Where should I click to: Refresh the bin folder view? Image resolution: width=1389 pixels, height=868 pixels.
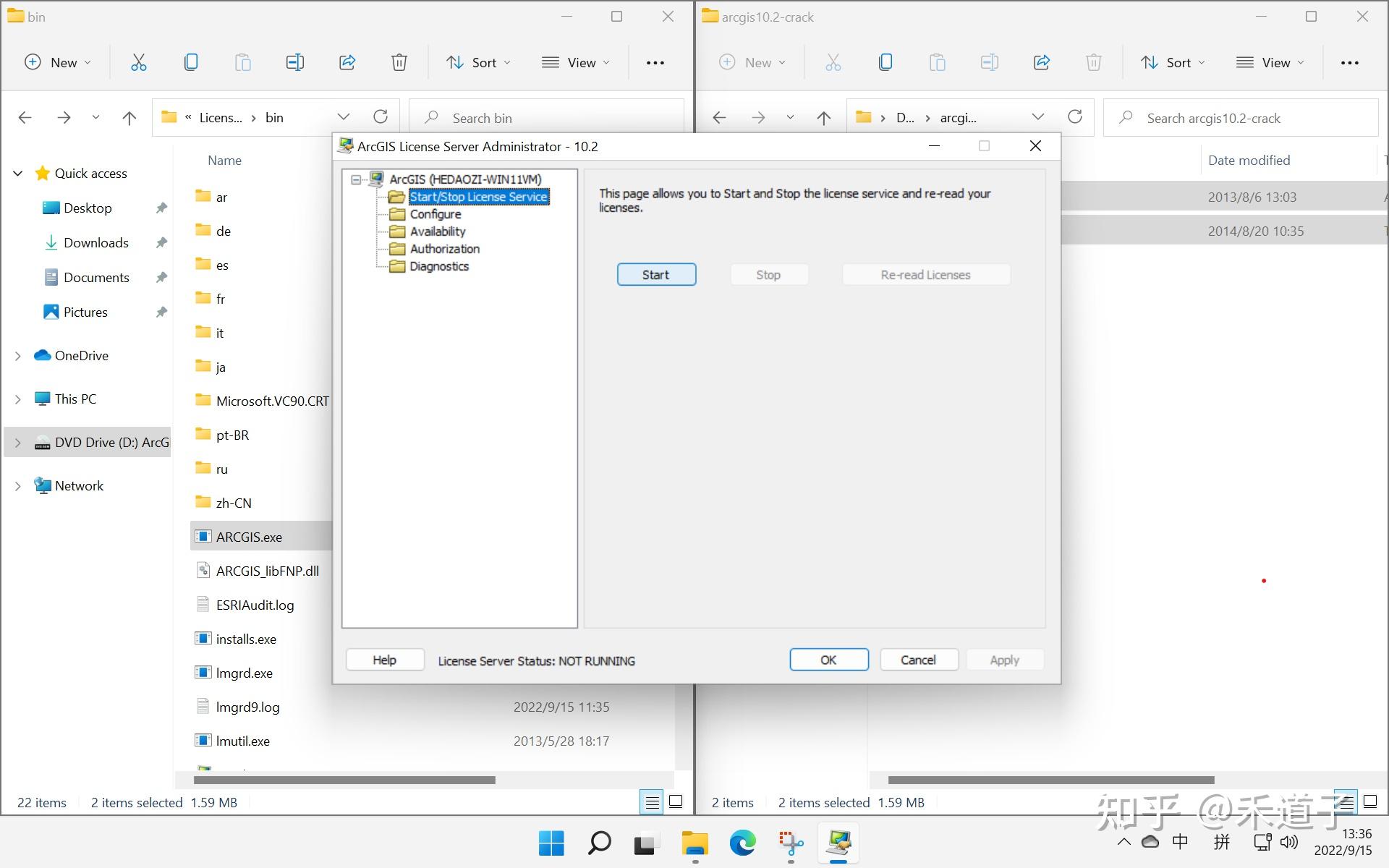[381, 116]
